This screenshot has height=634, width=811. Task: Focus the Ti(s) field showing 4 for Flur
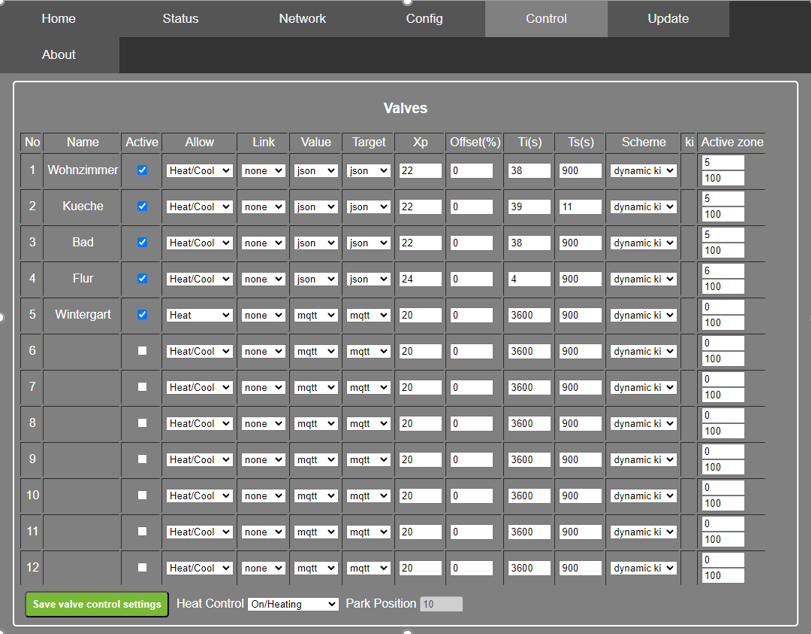[529, 279]
